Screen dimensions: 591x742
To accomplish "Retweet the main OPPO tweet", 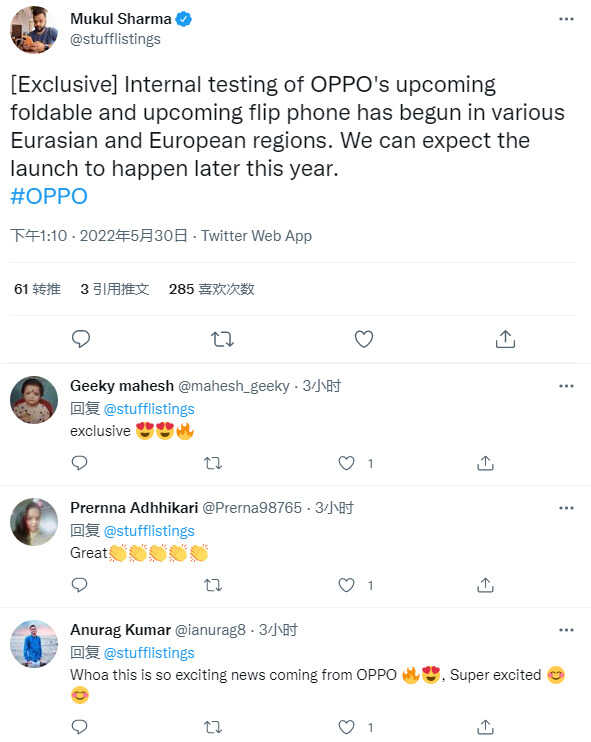I will pyautogui.click(x=222, y=339).
